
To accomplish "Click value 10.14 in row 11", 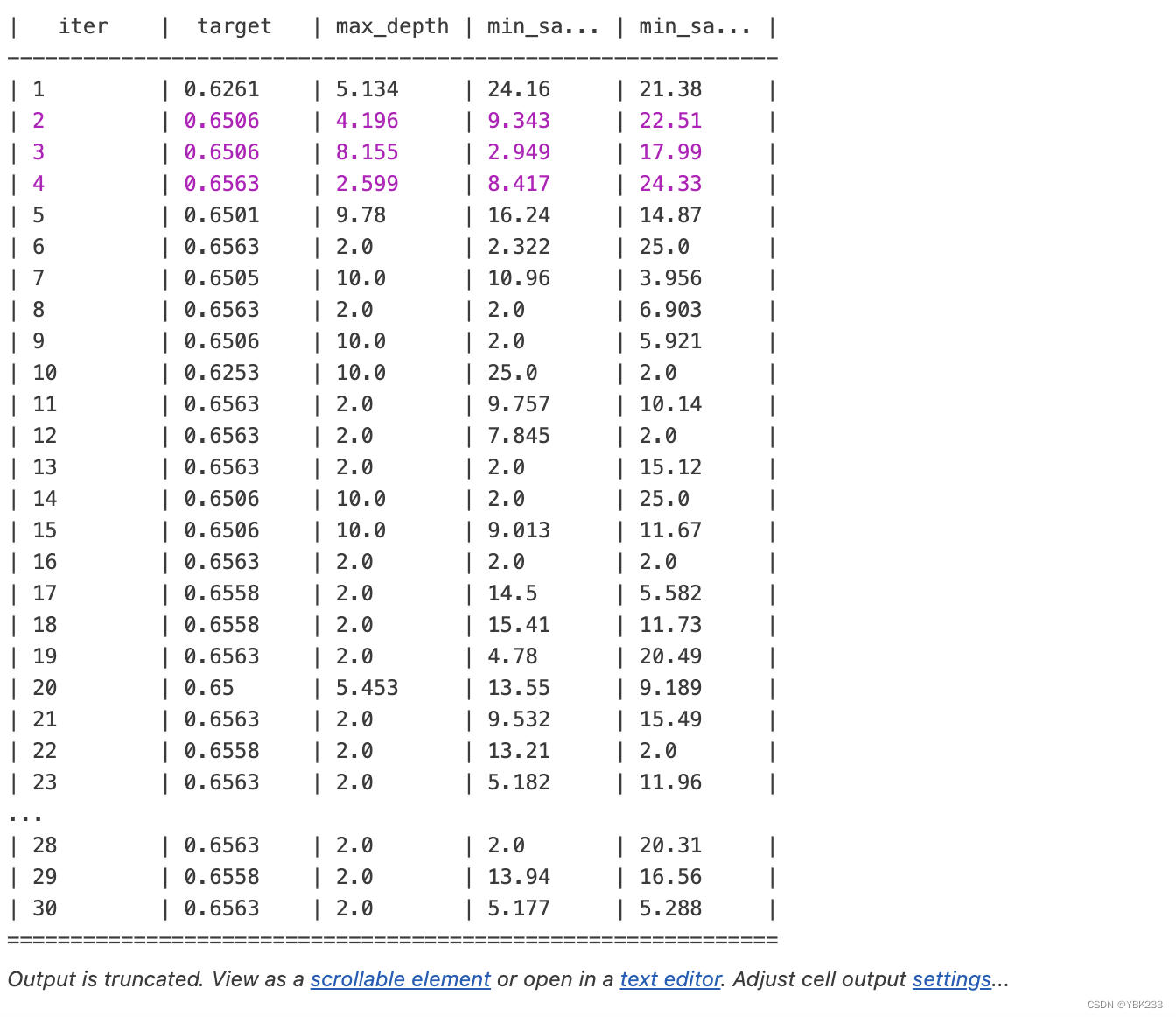I will point(670,404).
